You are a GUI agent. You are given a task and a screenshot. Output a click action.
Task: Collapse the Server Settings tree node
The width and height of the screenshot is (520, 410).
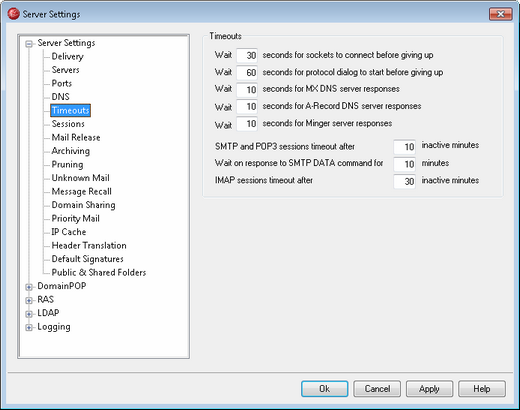29,44
